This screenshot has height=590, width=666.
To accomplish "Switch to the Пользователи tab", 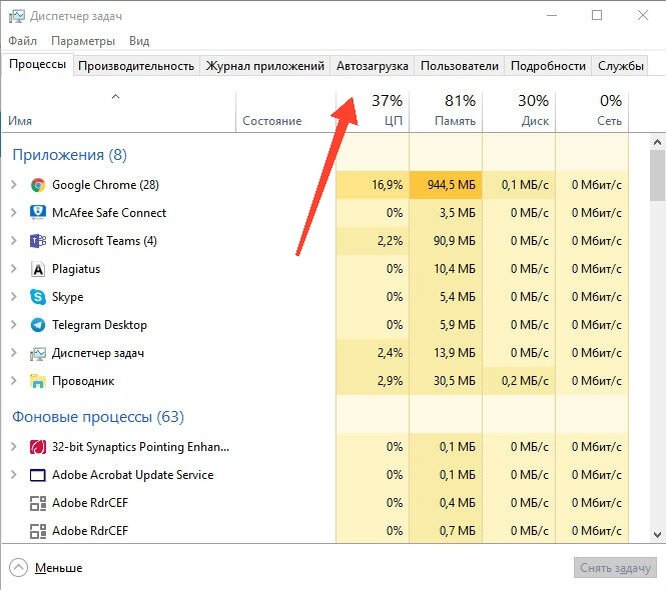I will tap(459, 66).
